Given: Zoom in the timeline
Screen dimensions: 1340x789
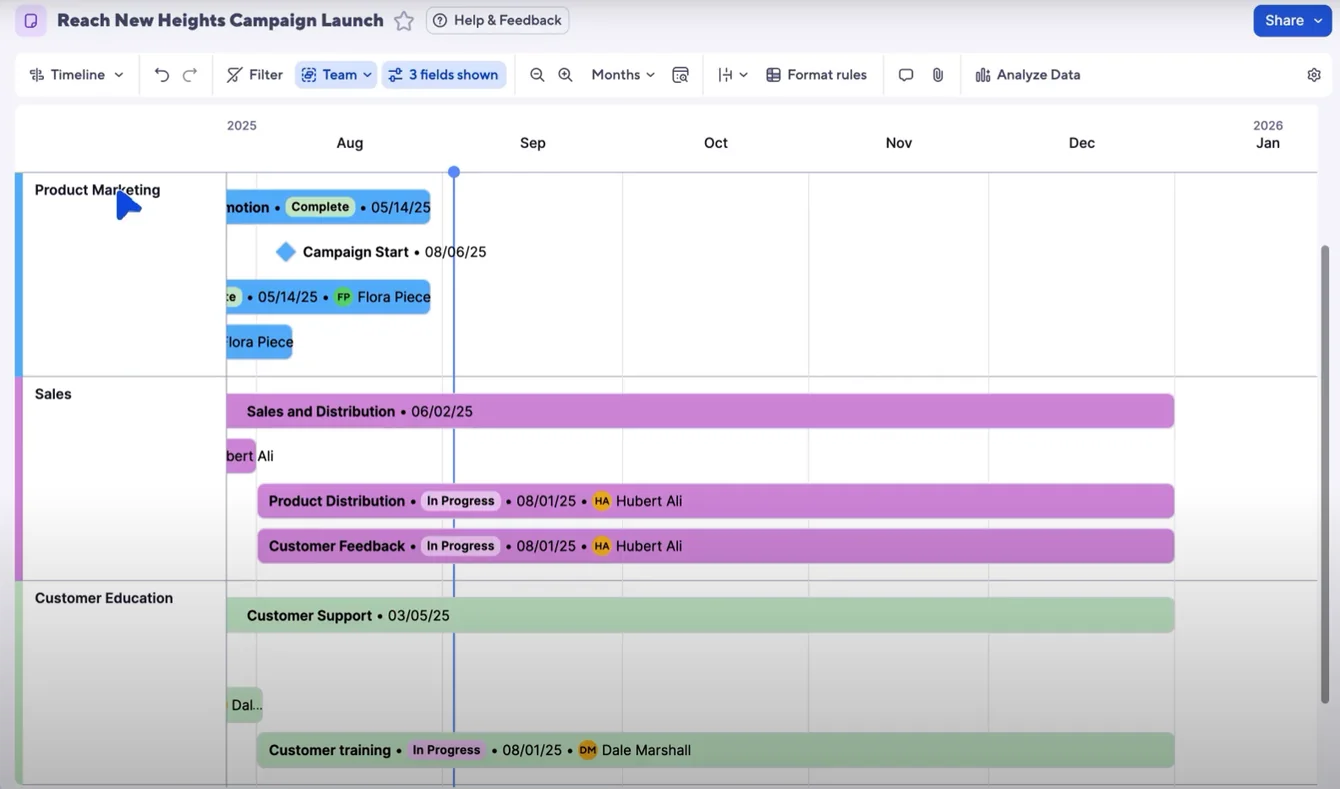Looking at the screenshot, I should tap(565, 75).
